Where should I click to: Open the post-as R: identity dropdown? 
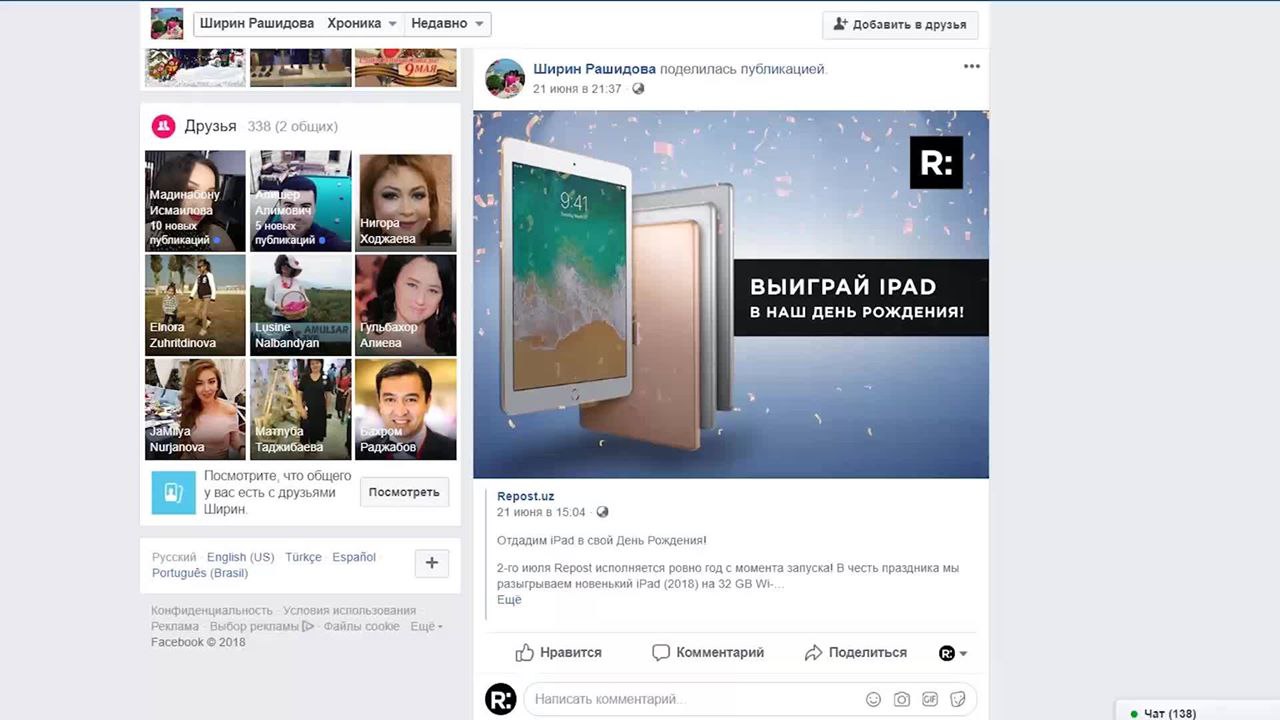click(x=953, y=653)
